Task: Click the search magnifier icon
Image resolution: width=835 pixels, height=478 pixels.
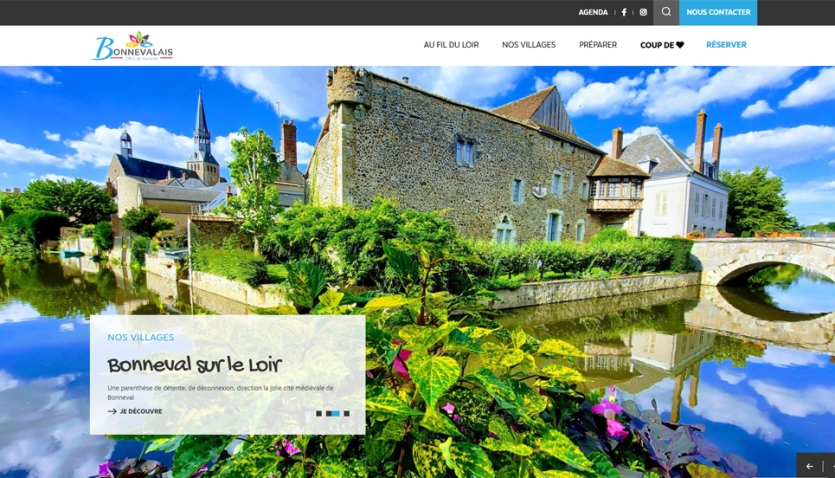Action: pyautogui.click(x=666, y=12)
